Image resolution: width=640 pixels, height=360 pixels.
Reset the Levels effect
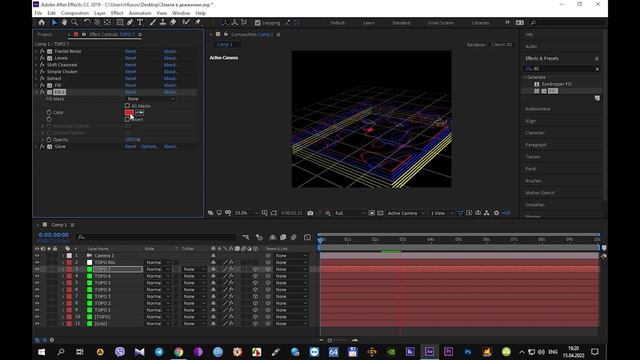point(131,58)
